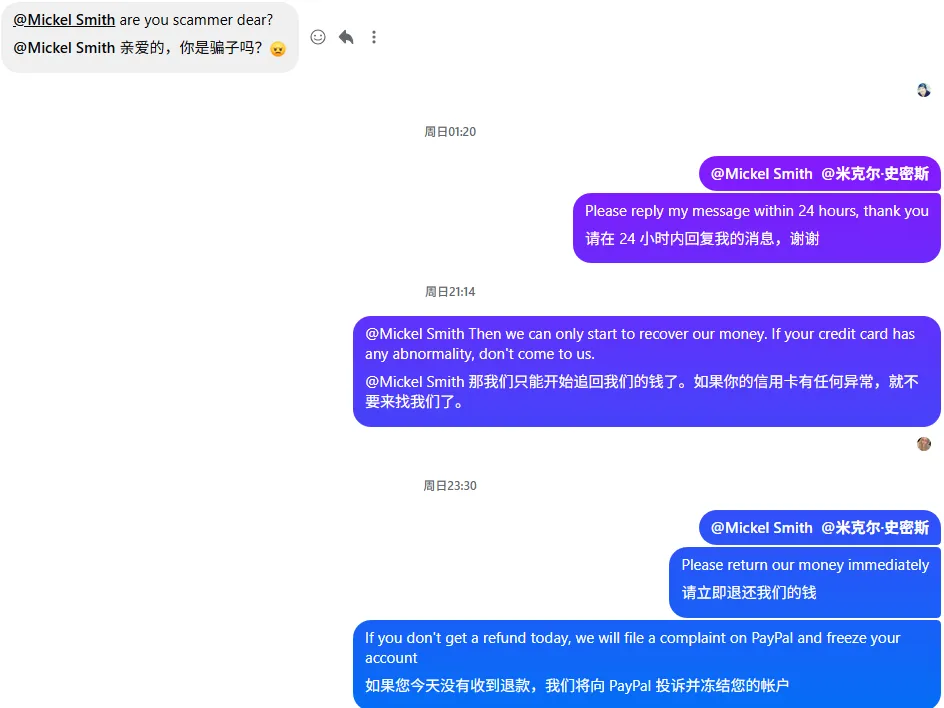This screenshot has height=708, width=944.
Task: Click the gray 'are you scammer dear?' bubble
Action: click(x=150, y=37)
